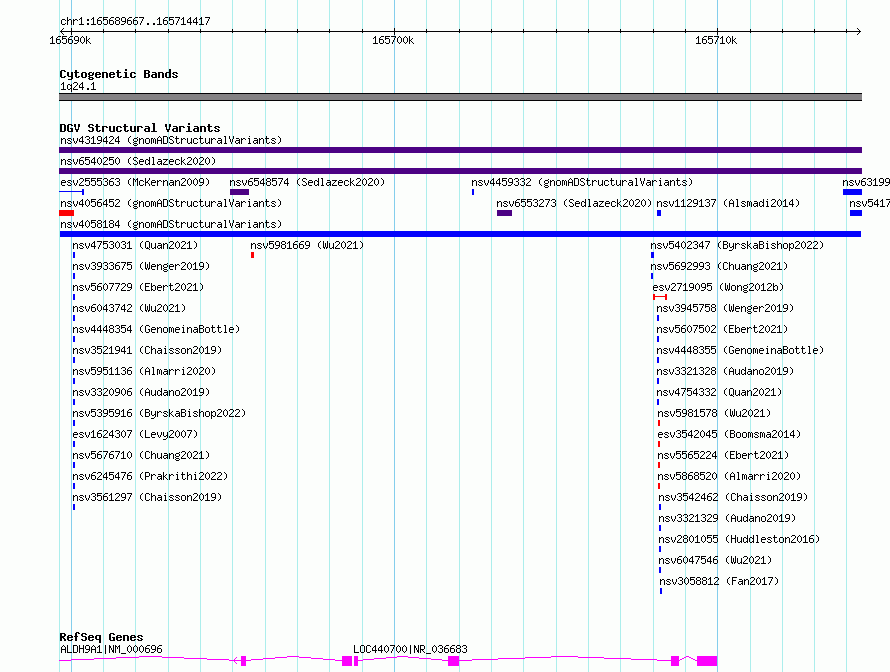
Task: Click nsv3321329 Audano2019 variant
Action: [727, 518]
